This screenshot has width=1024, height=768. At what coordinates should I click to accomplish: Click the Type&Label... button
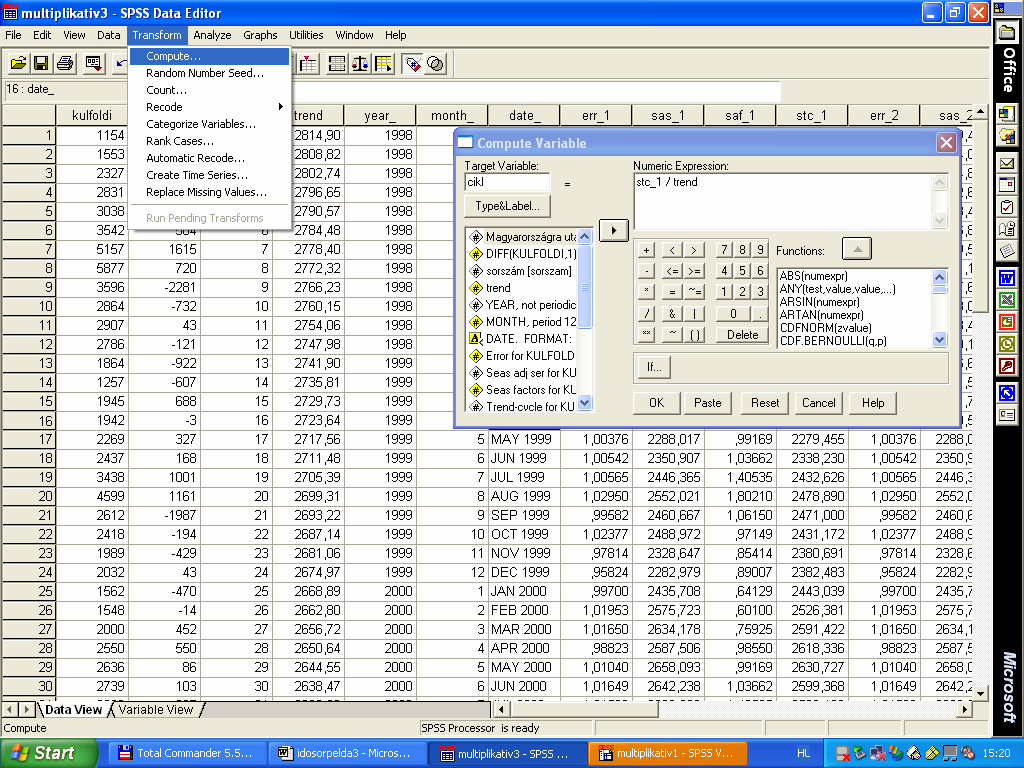coord(507,206)
